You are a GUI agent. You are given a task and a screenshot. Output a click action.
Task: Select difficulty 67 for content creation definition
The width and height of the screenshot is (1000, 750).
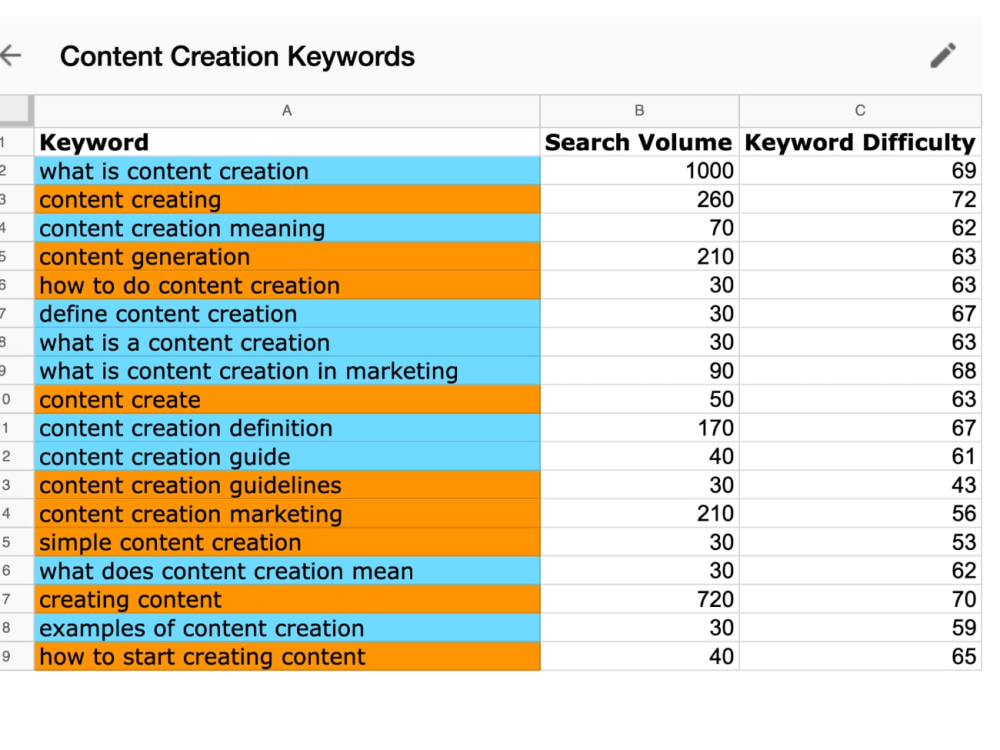pos(860,428)
